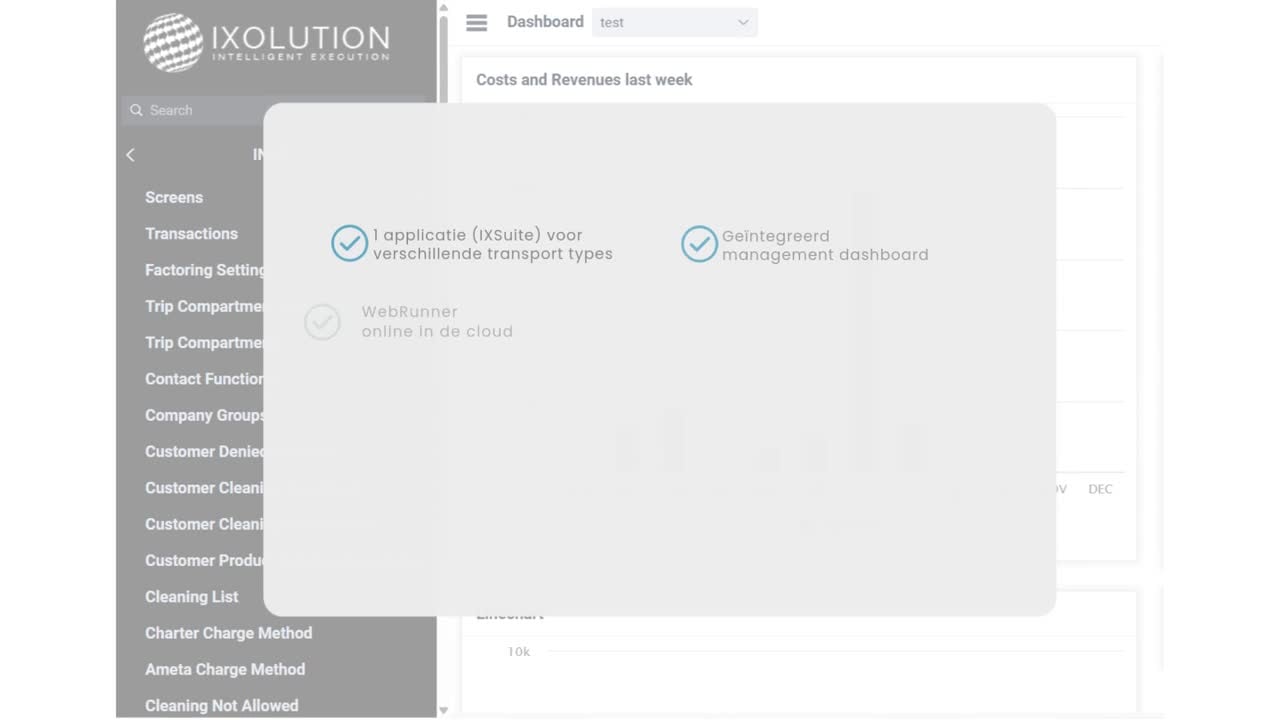Open the hamburger navigation menu
Viewport: 1280px width, 720px height.
[476, 22]
